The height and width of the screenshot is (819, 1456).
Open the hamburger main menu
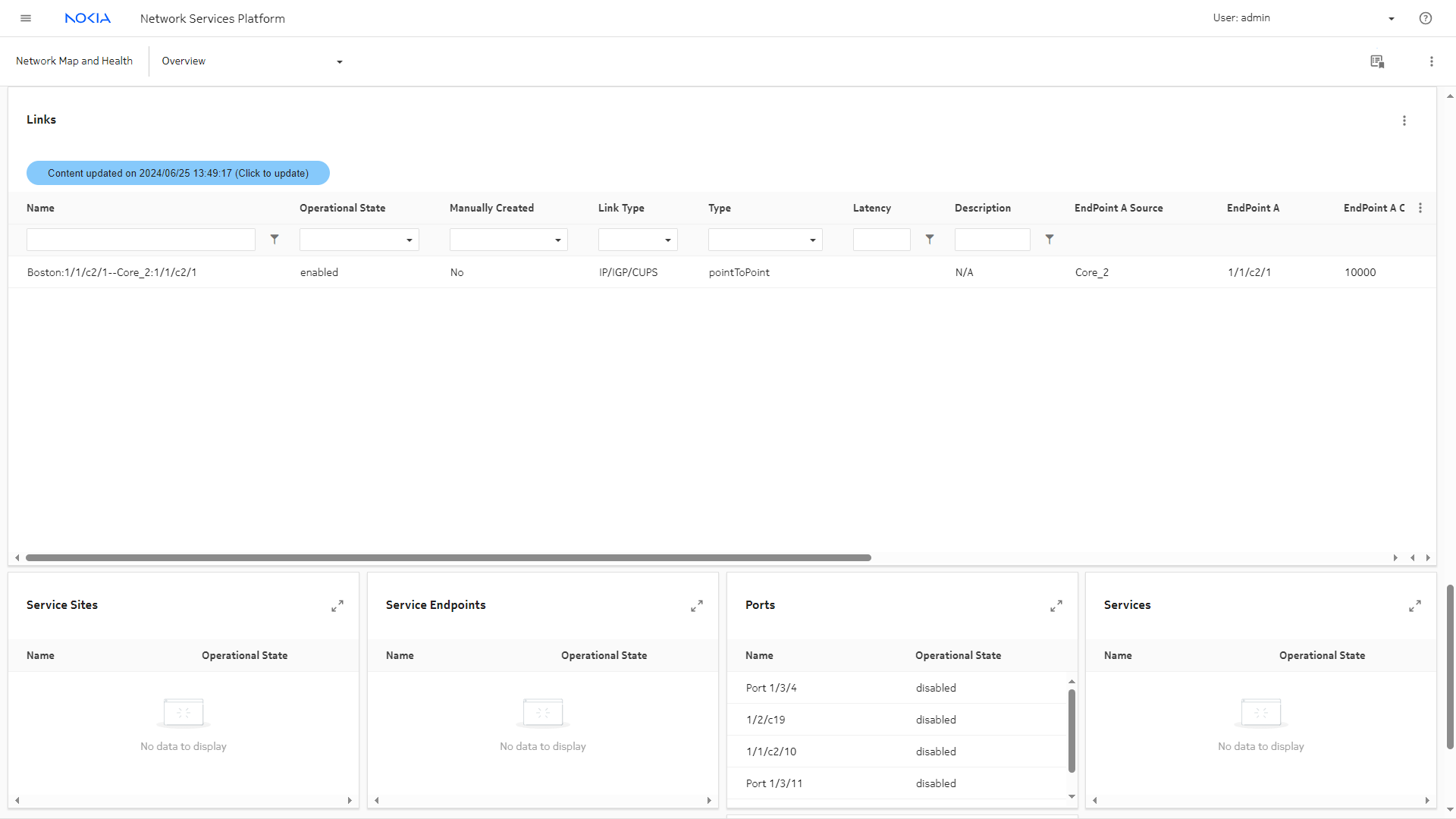coord(26,18)
